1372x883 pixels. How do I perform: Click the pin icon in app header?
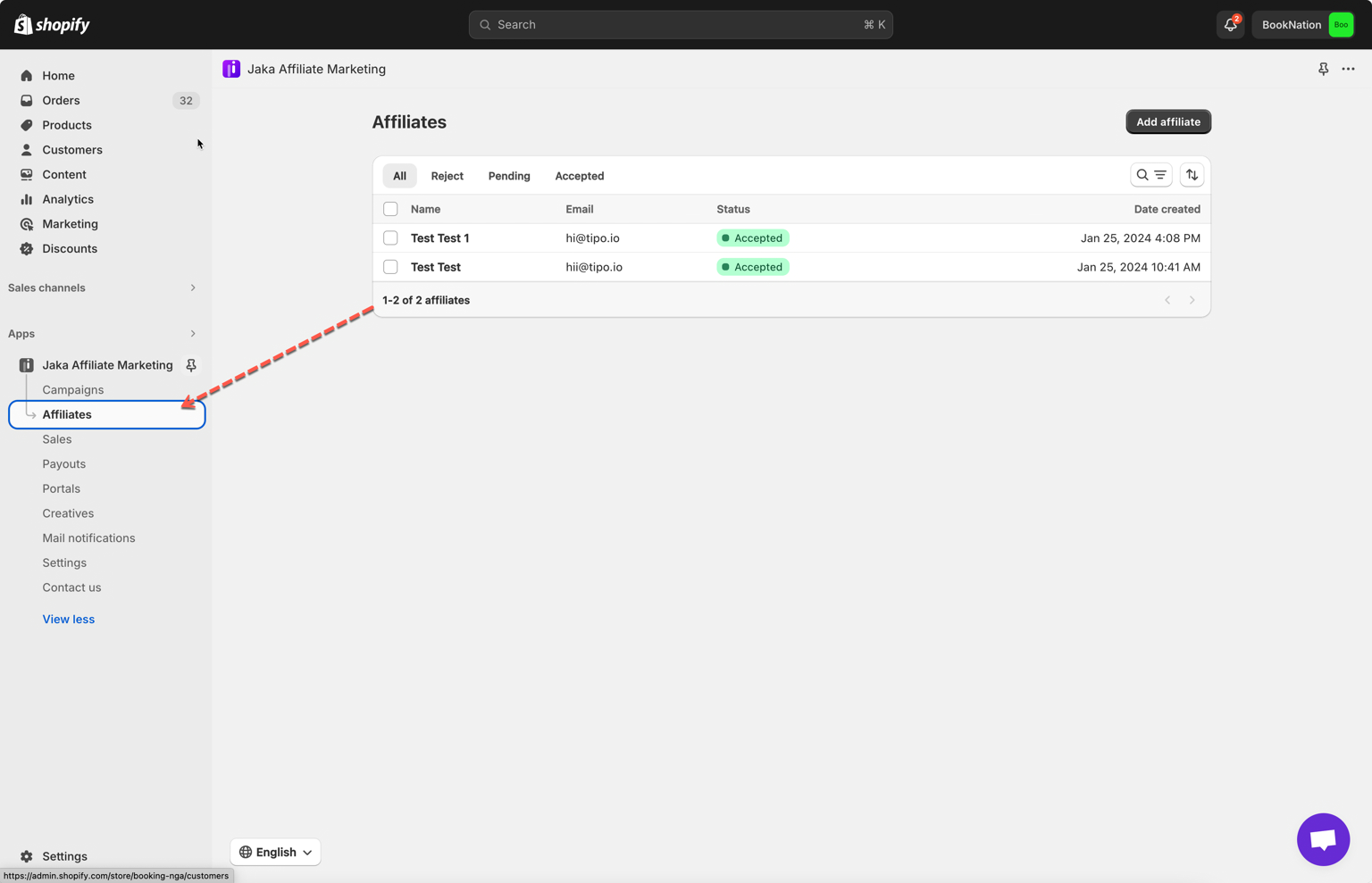1323,69
